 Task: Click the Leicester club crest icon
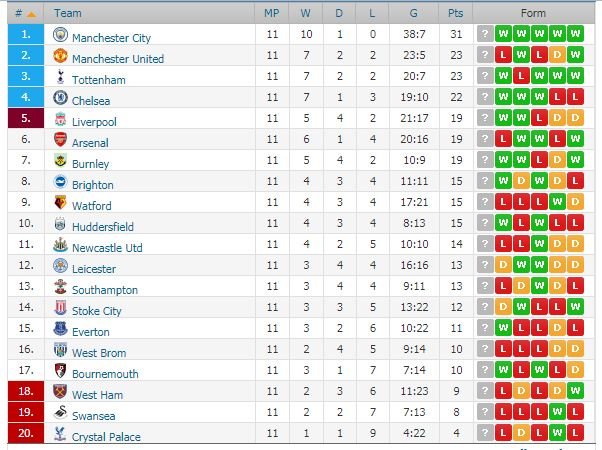point(60,266)
